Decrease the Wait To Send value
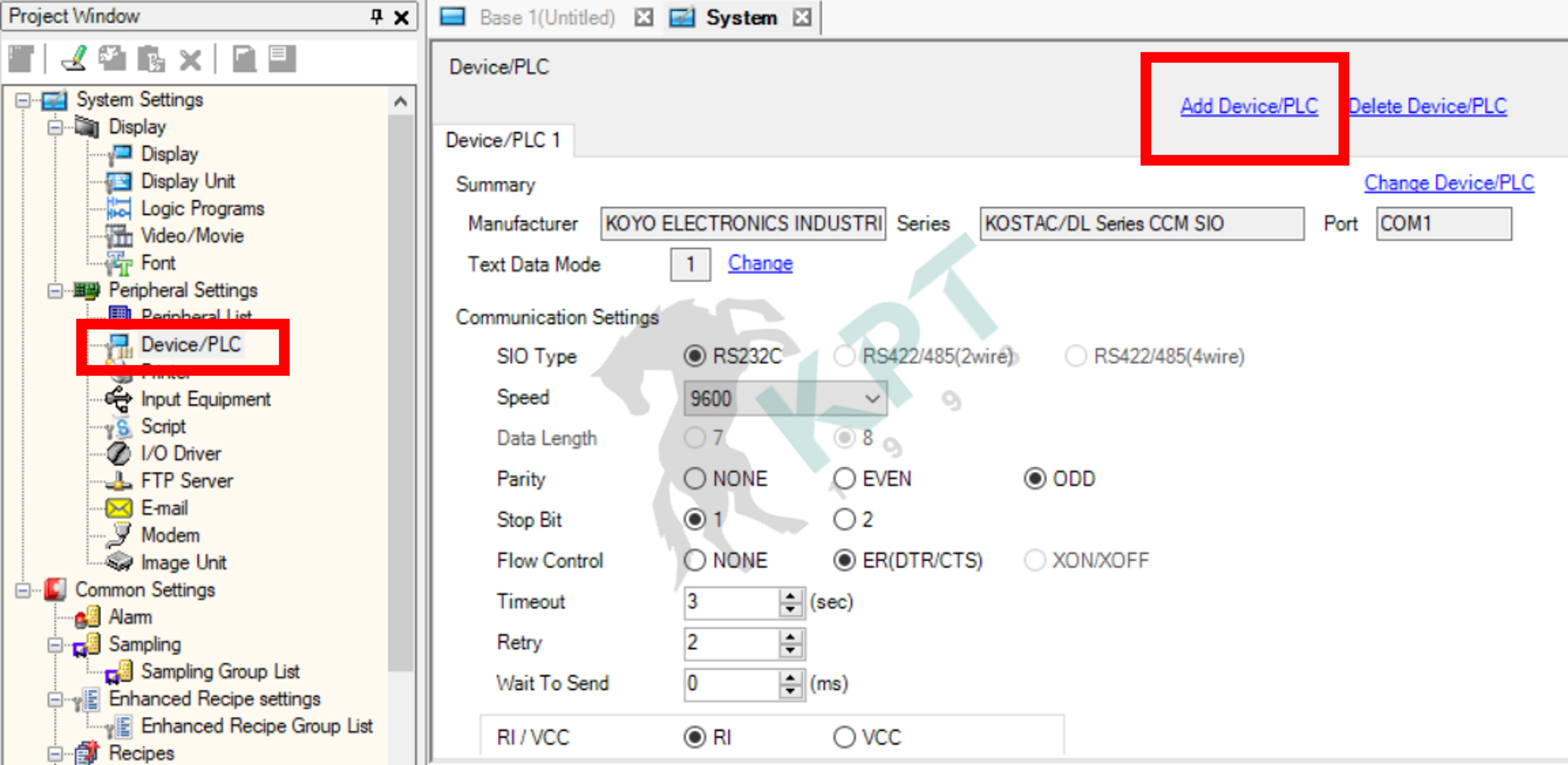 point(790,691)
